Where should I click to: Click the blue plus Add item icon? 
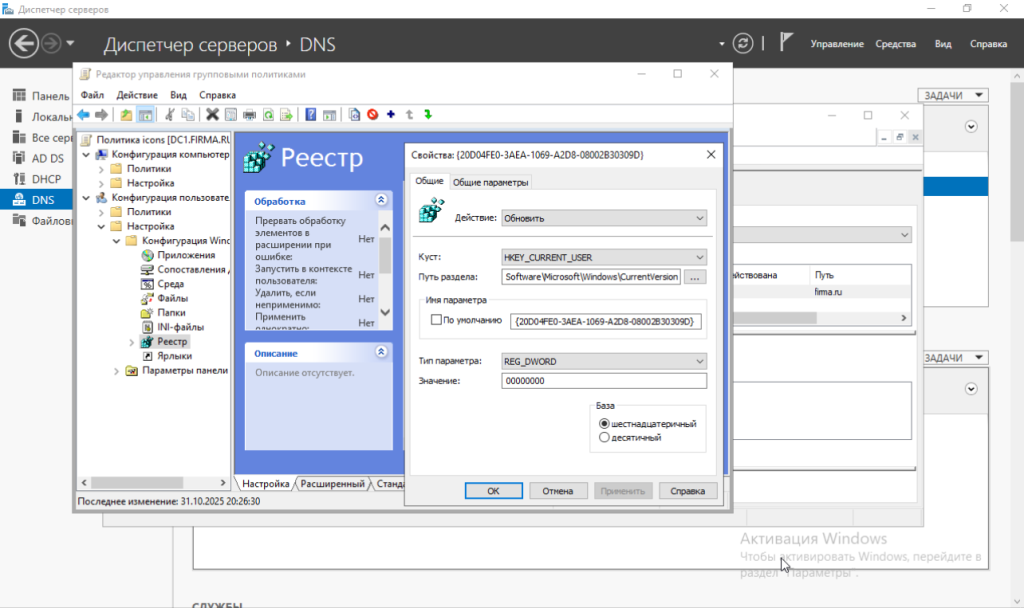click(x=391, y=114)
